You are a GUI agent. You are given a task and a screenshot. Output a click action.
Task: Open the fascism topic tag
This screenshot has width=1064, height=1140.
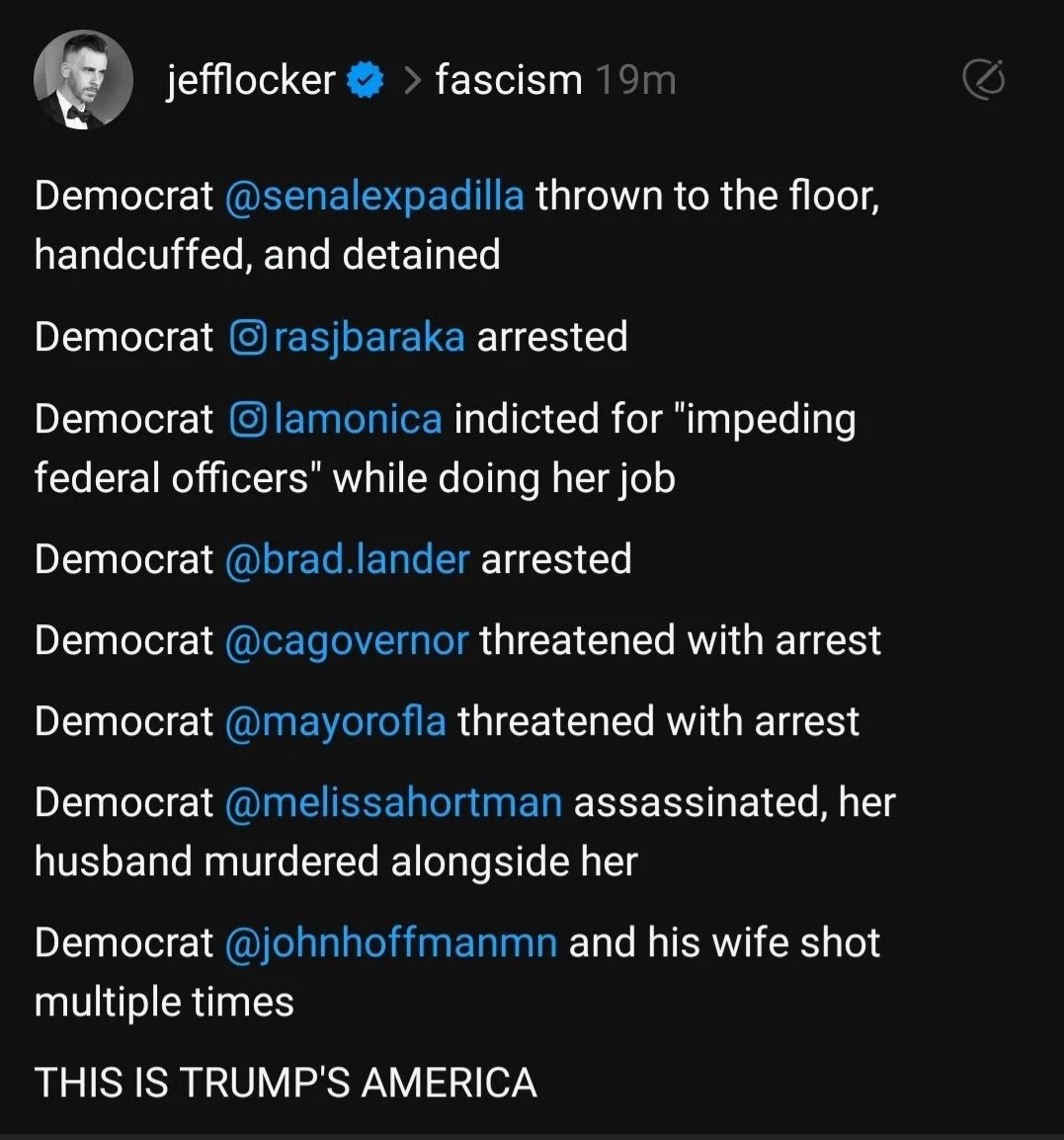click(x=509, y=79)
